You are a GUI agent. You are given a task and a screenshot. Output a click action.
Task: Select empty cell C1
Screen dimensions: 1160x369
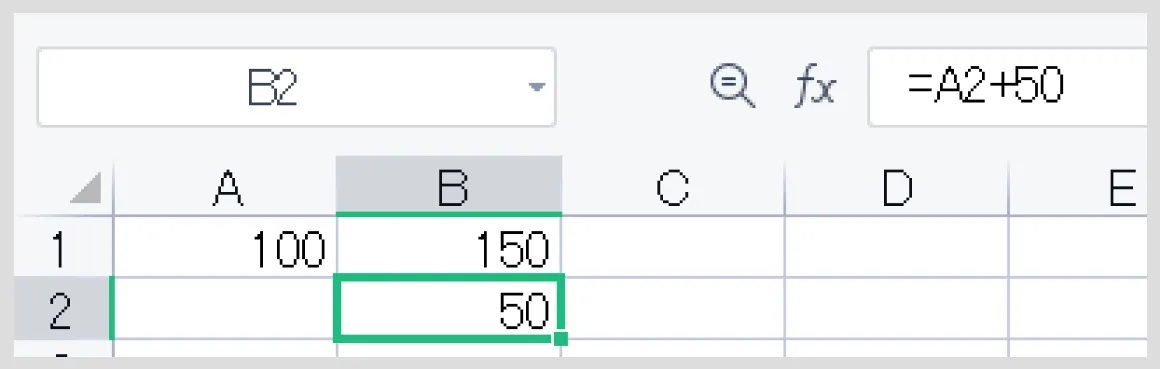coord(673,247)
